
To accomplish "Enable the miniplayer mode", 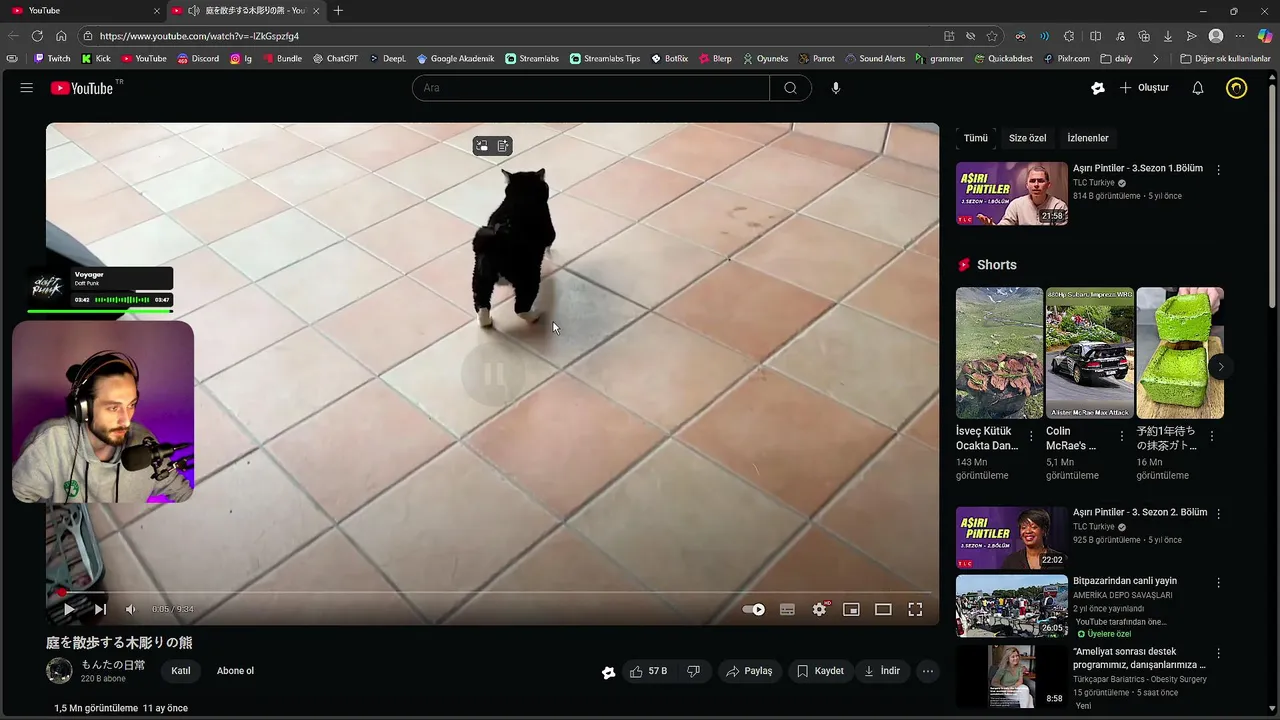I will [x=851, y=609].
